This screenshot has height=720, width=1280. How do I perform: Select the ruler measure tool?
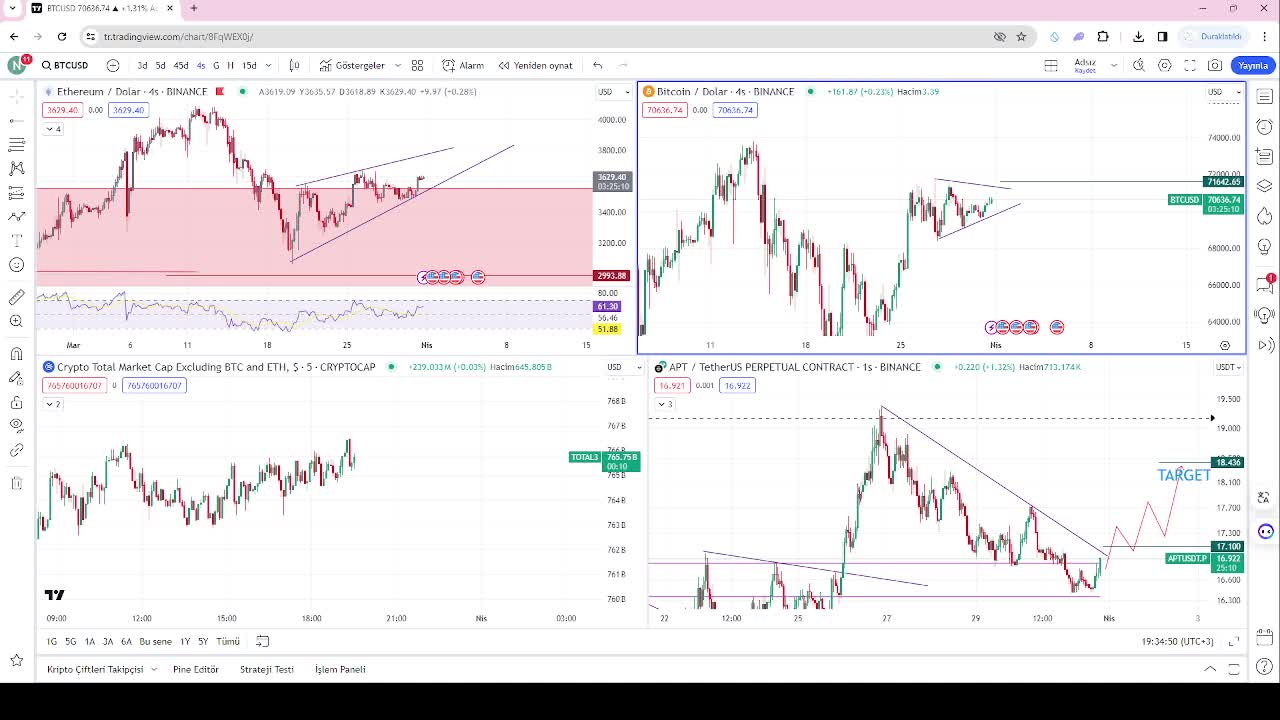[16, 297]
